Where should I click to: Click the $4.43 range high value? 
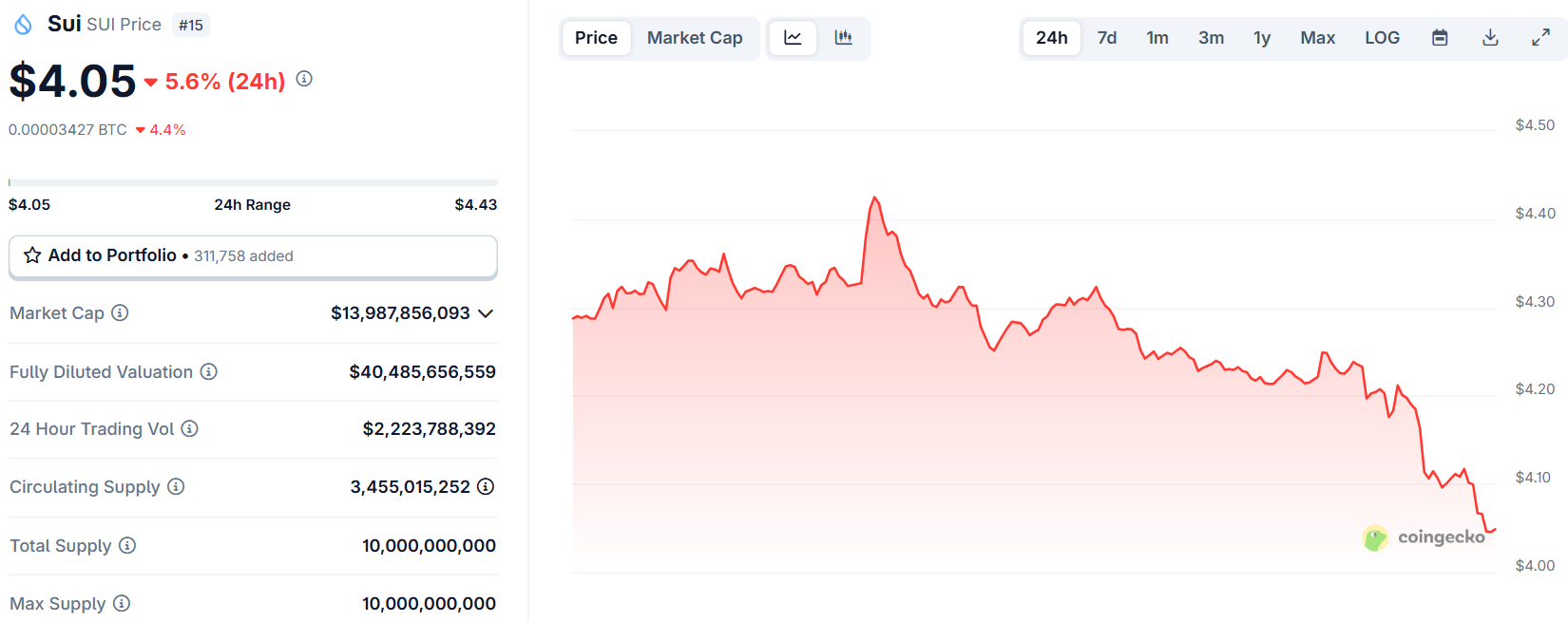click(x=476, y=204)
